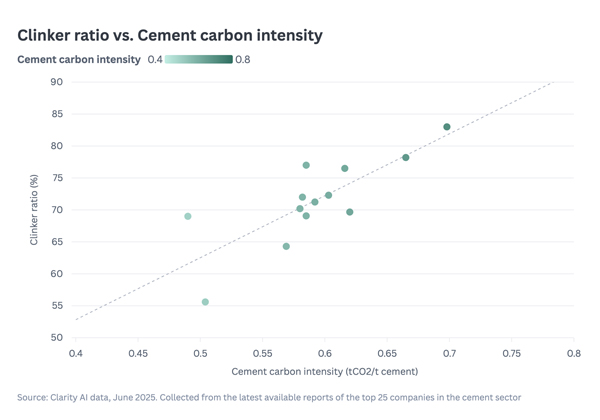The height and width of the screenshot is (420, 600).
Task: Click the 'Source: Clarity AI data' footnote
Action: point(269,397)
